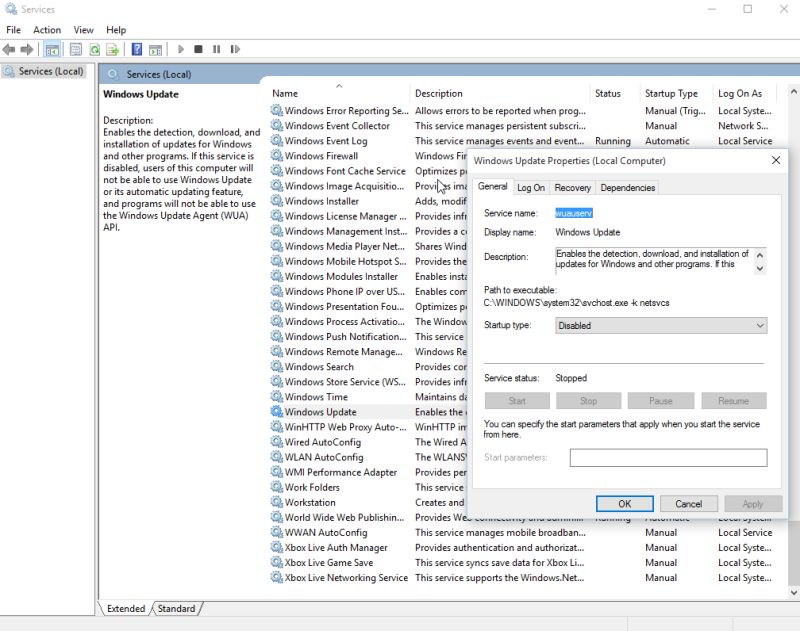The image size is (800, 631).
Task: Open the Action menu
Action: pyautogui.click(x=46, y=30)
